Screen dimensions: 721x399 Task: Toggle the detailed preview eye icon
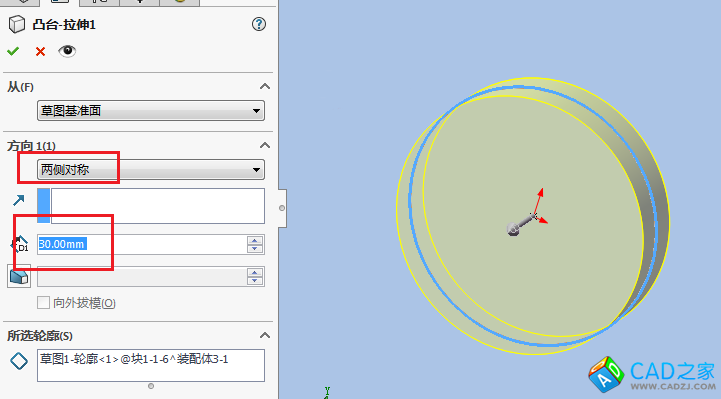click(x=67, y=51)
